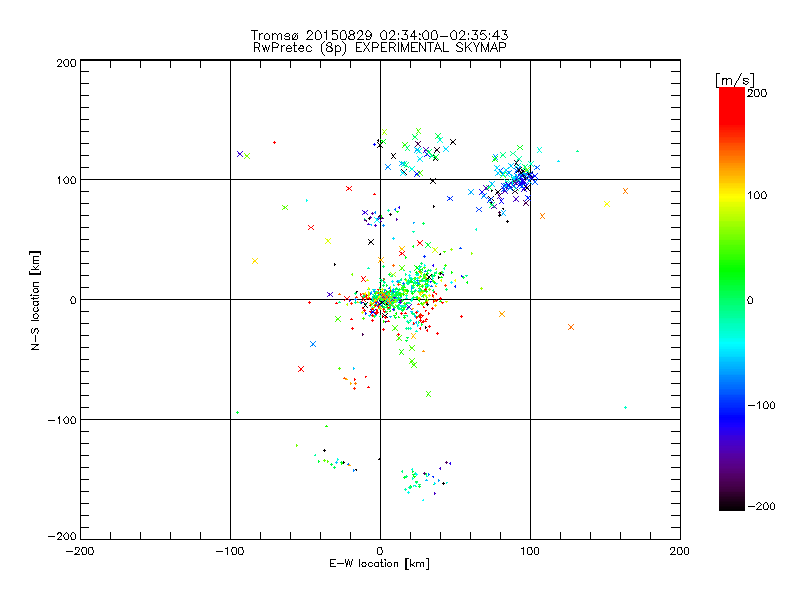Click the colorbar '0' label
The height and width of the screenshot is (600, 800).
click(x=750, y=300)
